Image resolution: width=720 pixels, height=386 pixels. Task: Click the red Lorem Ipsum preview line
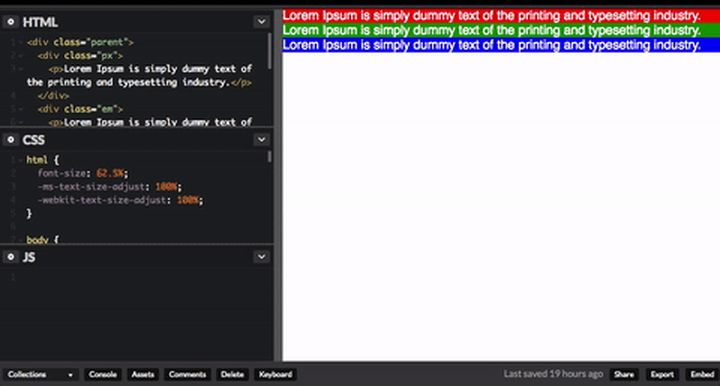[x=501, y=16]
